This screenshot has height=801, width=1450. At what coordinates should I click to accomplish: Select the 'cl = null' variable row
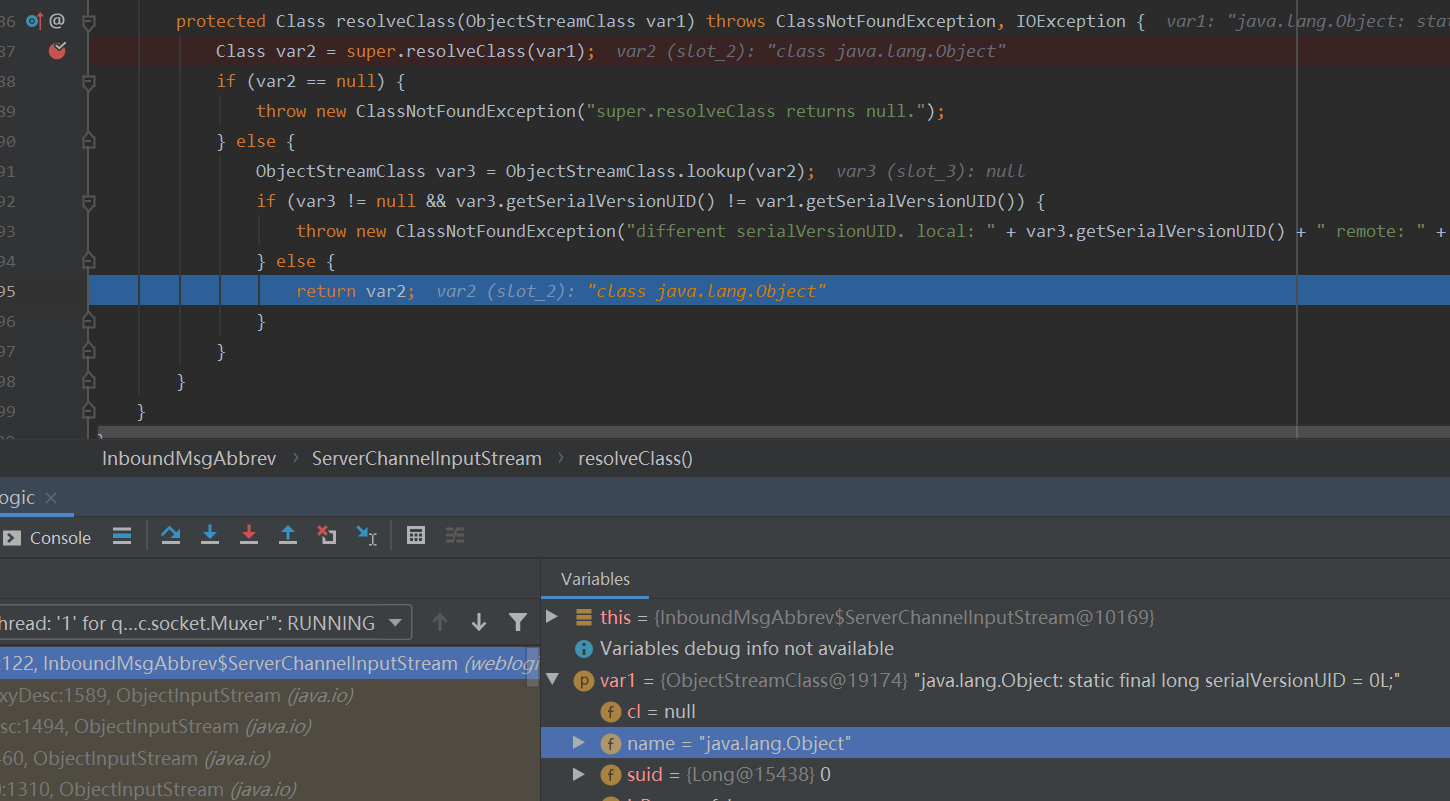click(x=995, y=712)
